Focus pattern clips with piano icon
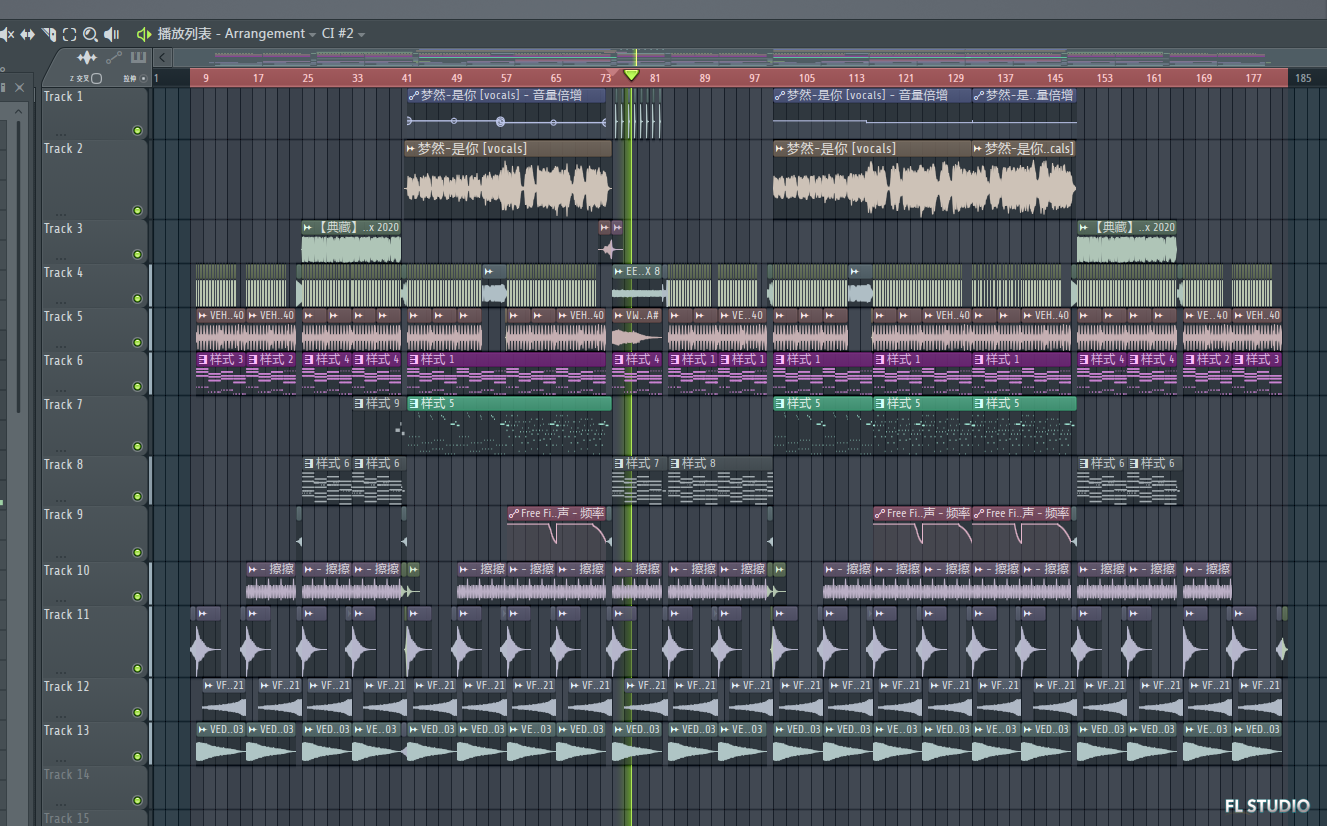 pyautogui.click(x=138, y=58)
